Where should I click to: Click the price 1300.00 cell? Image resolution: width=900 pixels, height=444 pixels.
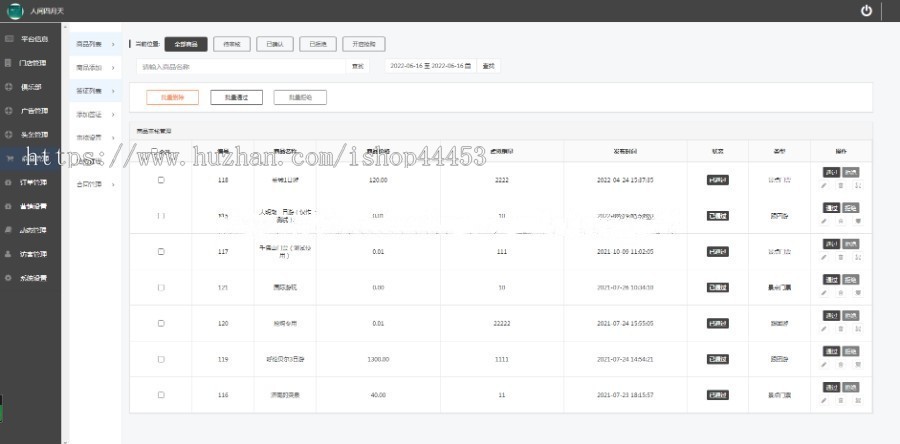pos(378,359)
